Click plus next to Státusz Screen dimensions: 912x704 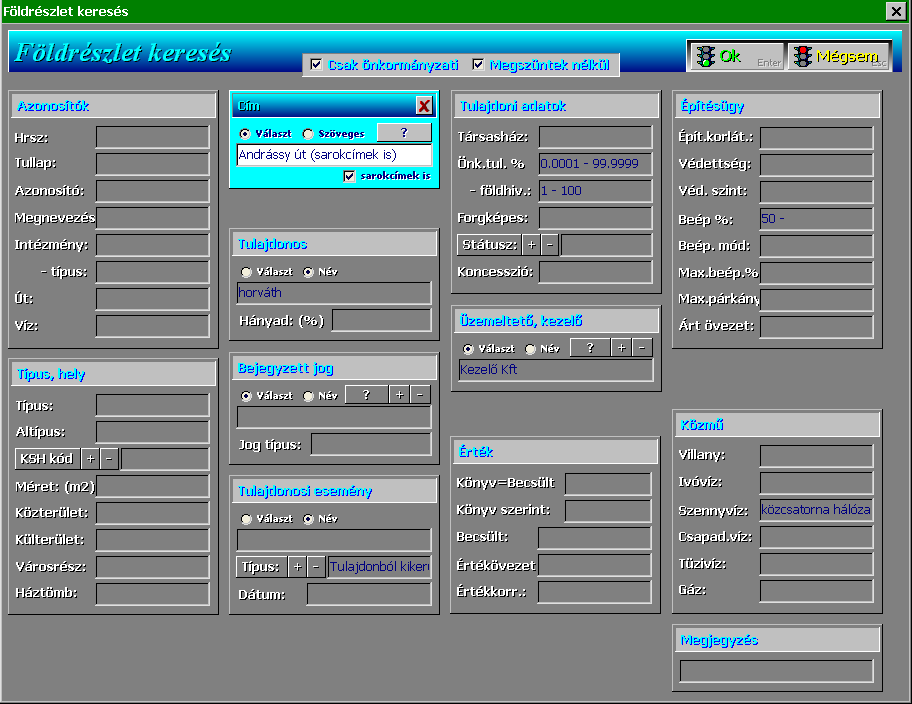532,245
